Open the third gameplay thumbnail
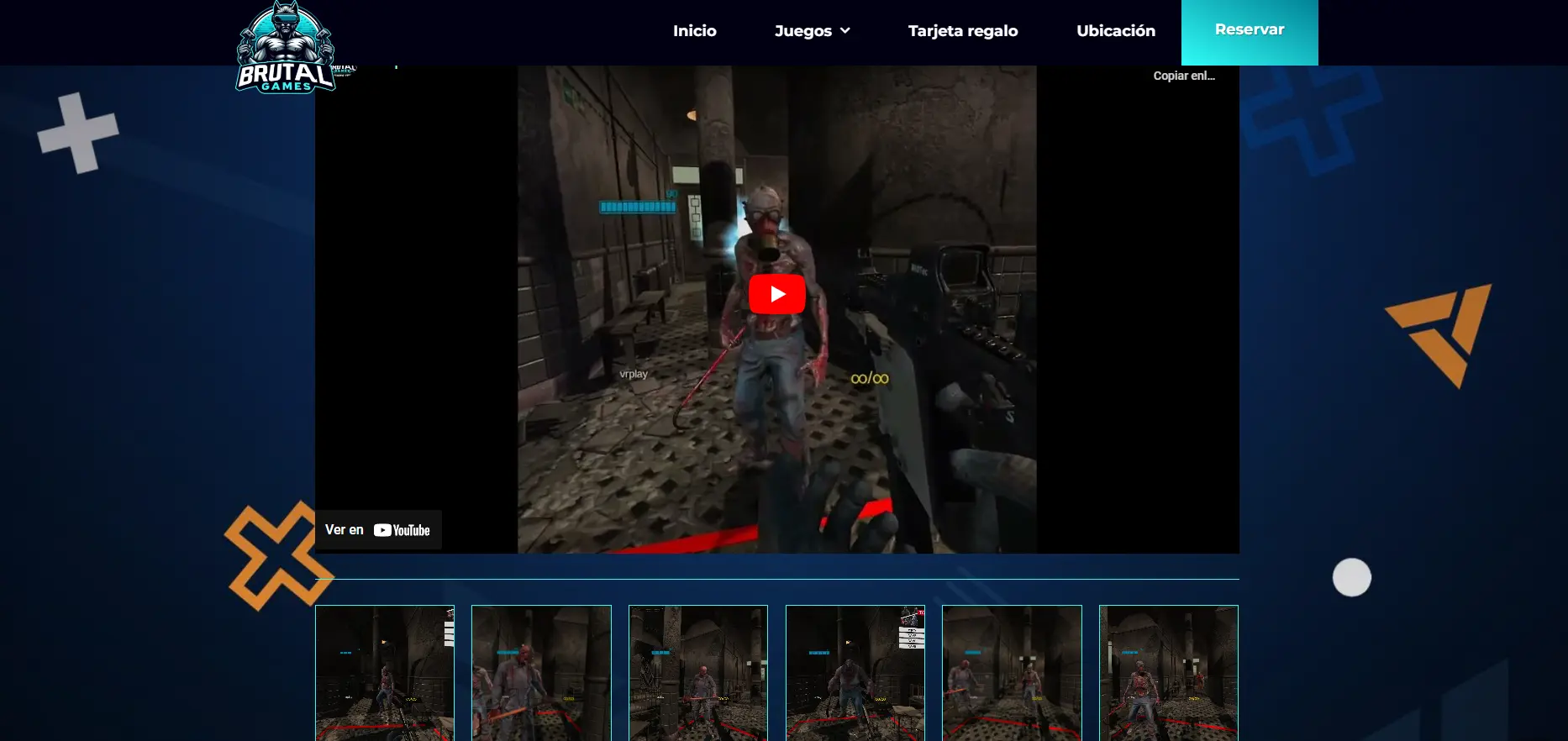The width and height of the screenshot is (1568, 741). tap(698, 673)
